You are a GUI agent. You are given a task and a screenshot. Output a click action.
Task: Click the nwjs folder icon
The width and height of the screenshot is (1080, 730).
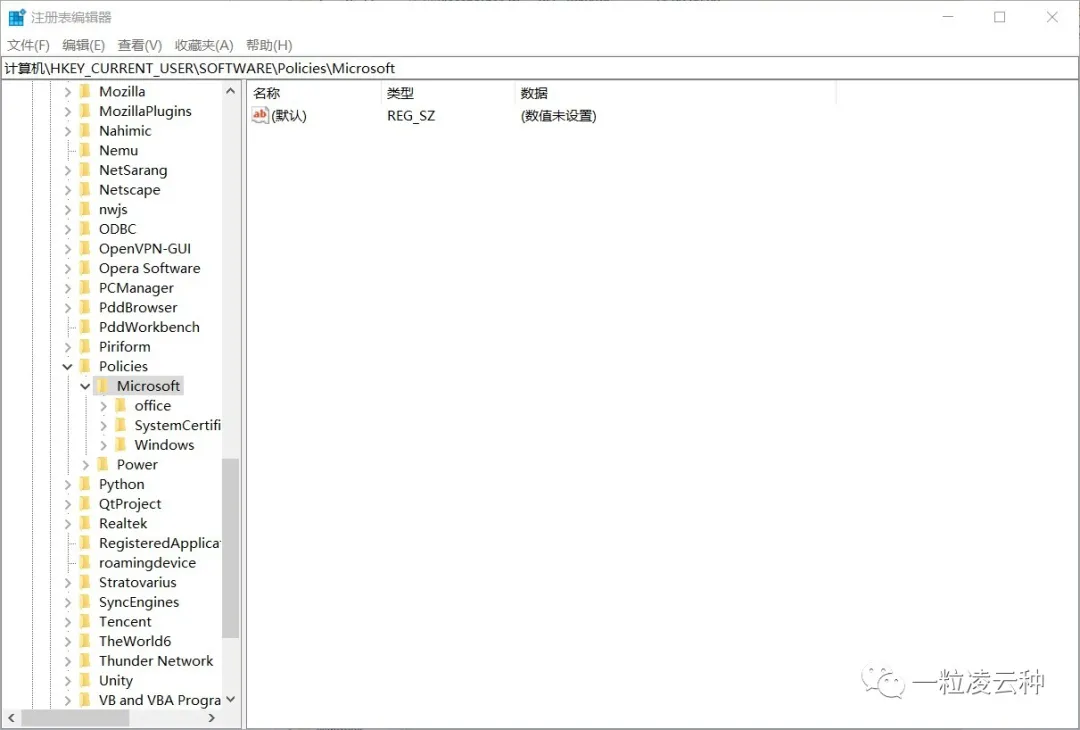(85, 209)
